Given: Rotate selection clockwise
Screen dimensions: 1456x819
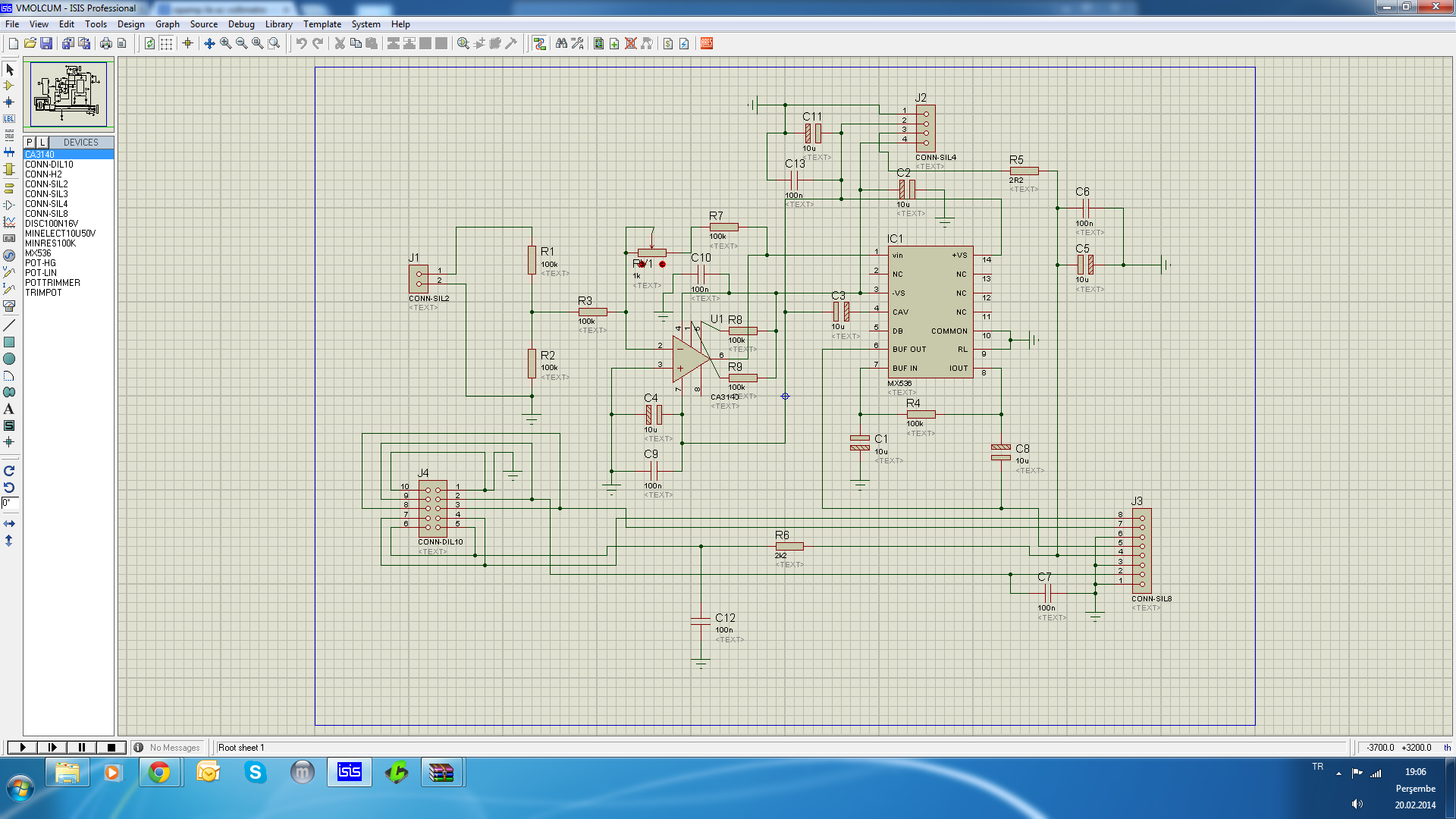Looking at the screenshot, I should (x=9, y=471).
